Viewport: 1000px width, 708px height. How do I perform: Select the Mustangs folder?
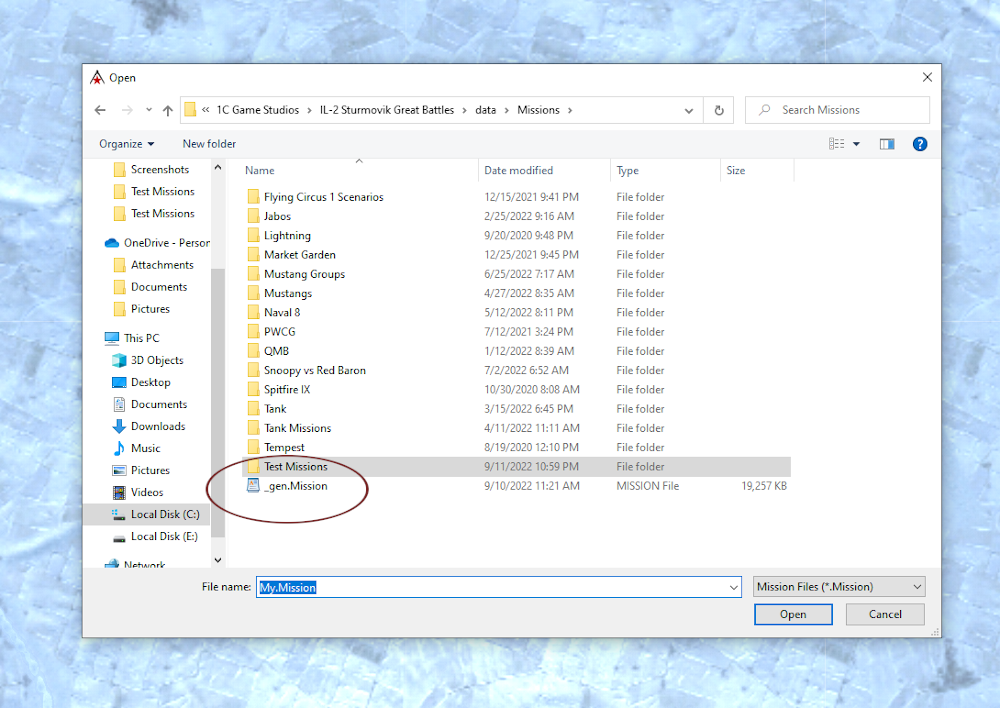[288, 293]
